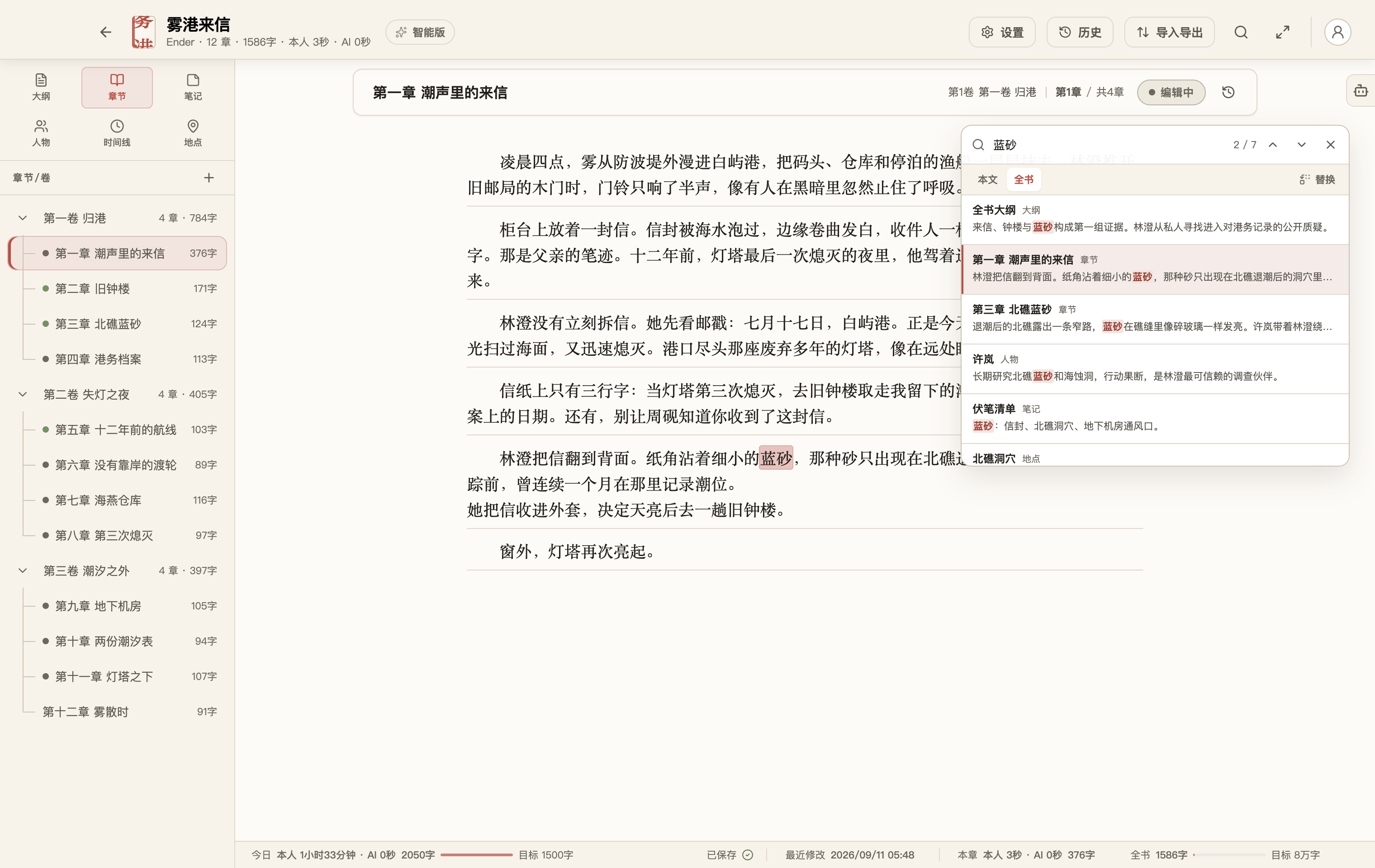The width and height of the screenshot is (1375, 868).
Task: Open search result 全书大纲
Action: pos(1155,219)
